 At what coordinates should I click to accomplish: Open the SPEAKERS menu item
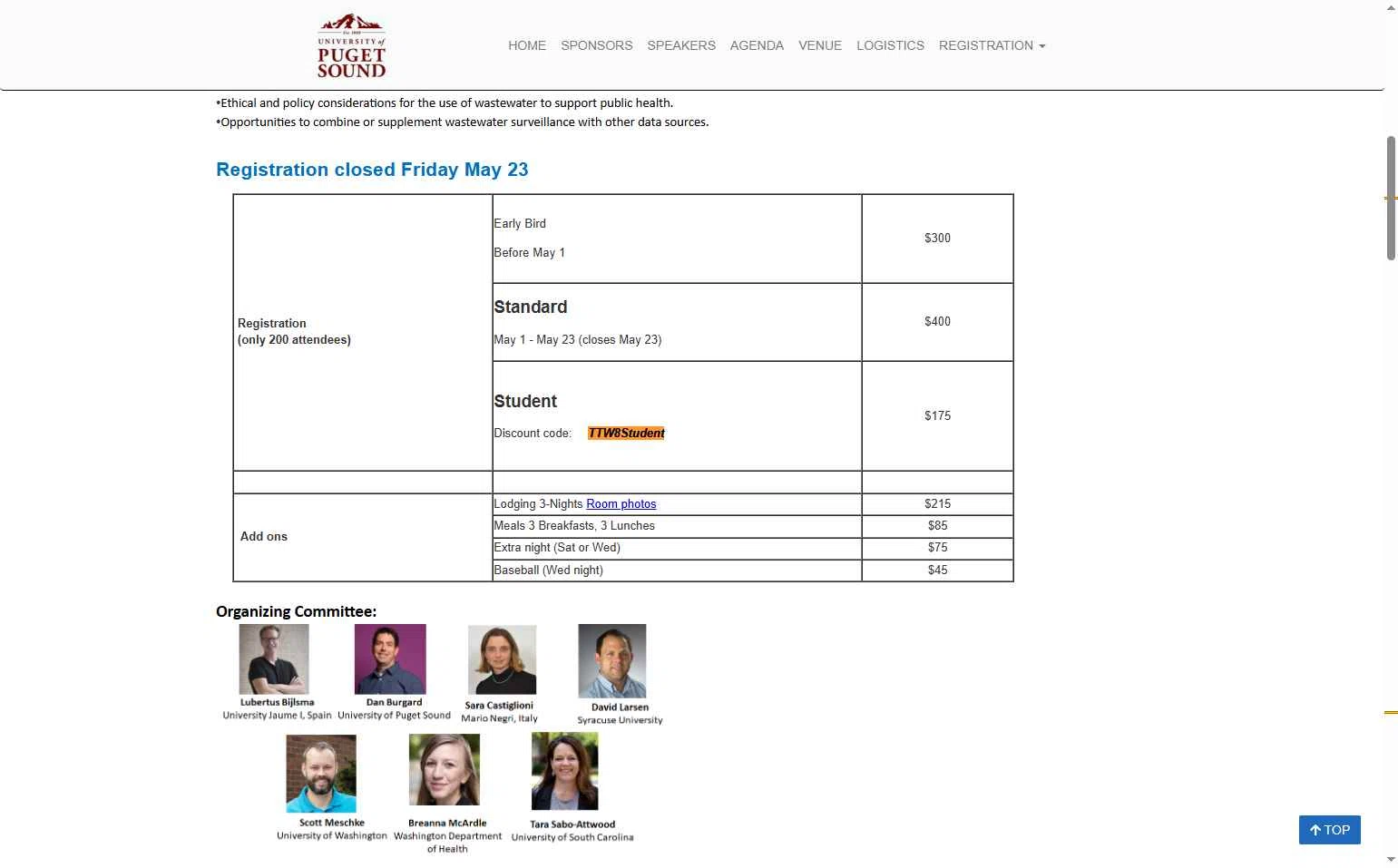click(681, 45)
